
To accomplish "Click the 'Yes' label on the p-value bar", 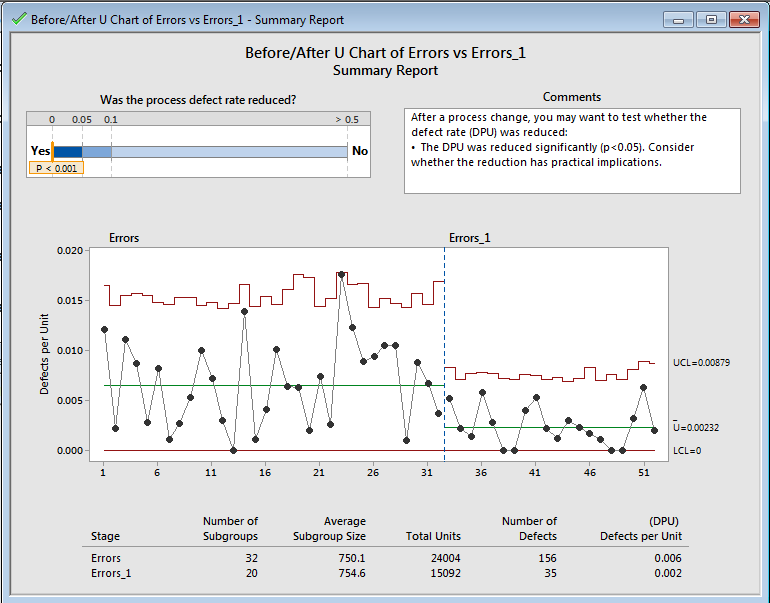I will [40, 151].
